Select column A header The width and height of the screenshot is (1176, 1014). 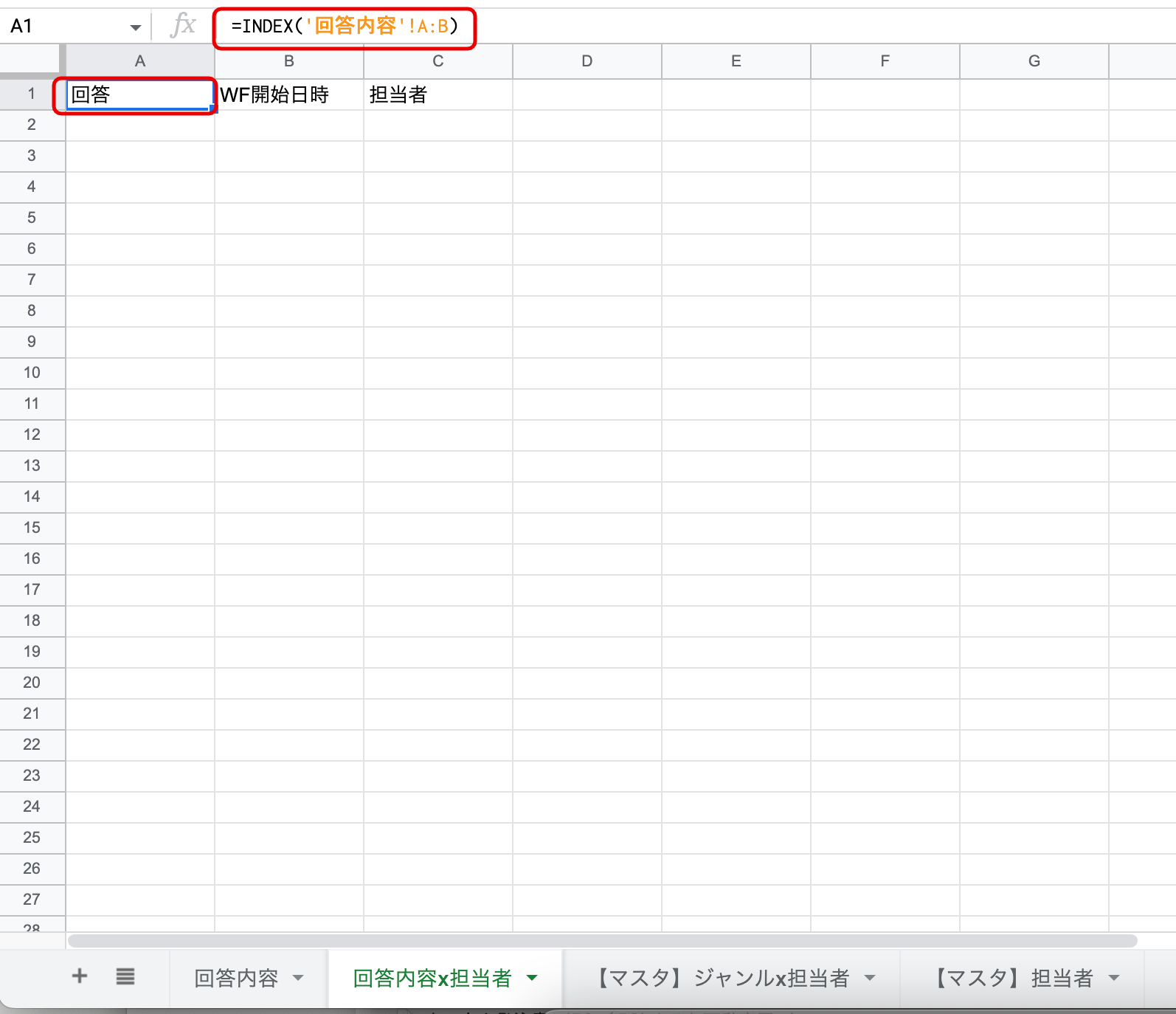tap(140, 61)
